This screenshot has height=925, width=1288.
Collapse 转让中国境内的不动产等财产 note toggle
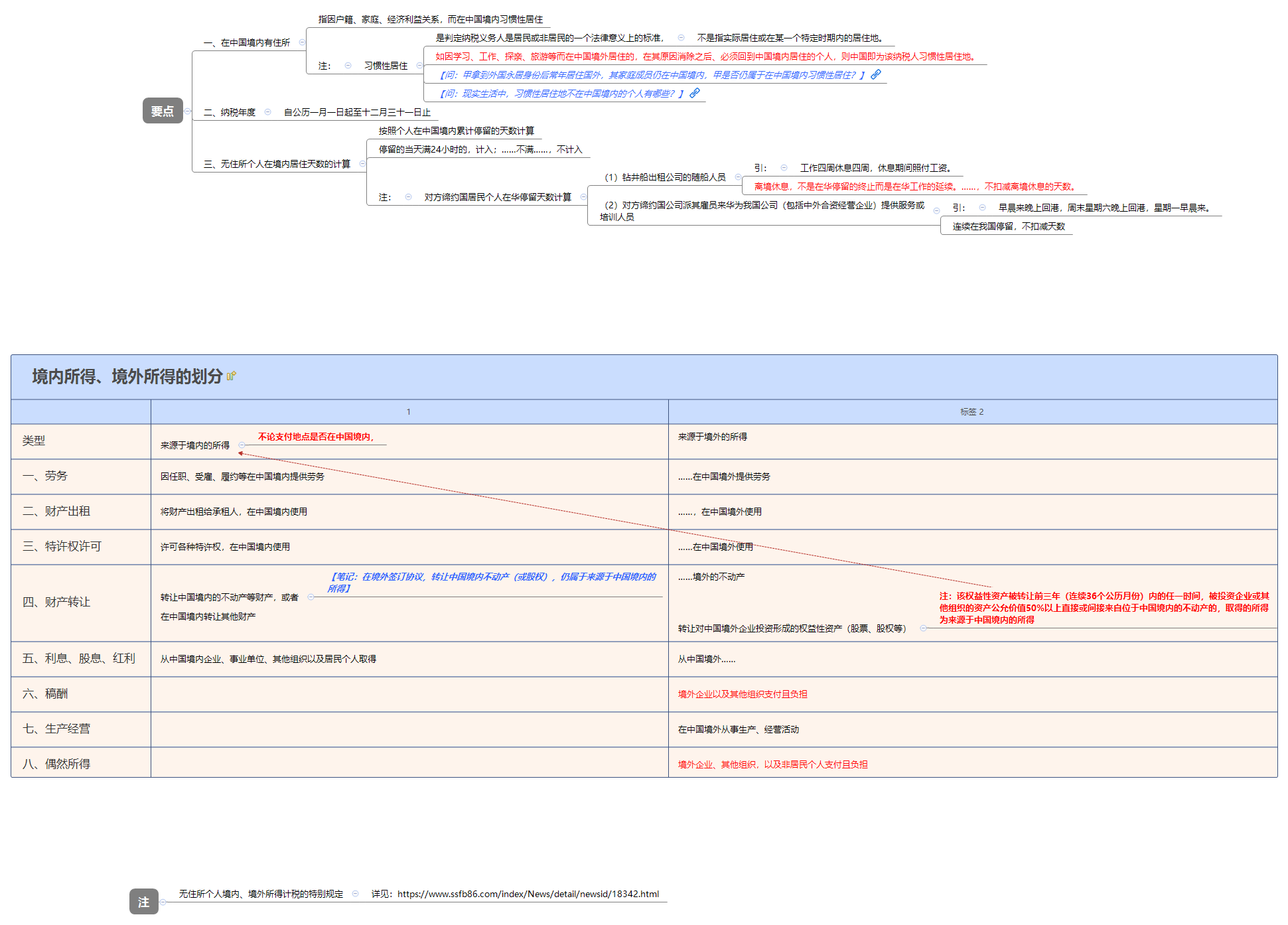pos(311,597)
